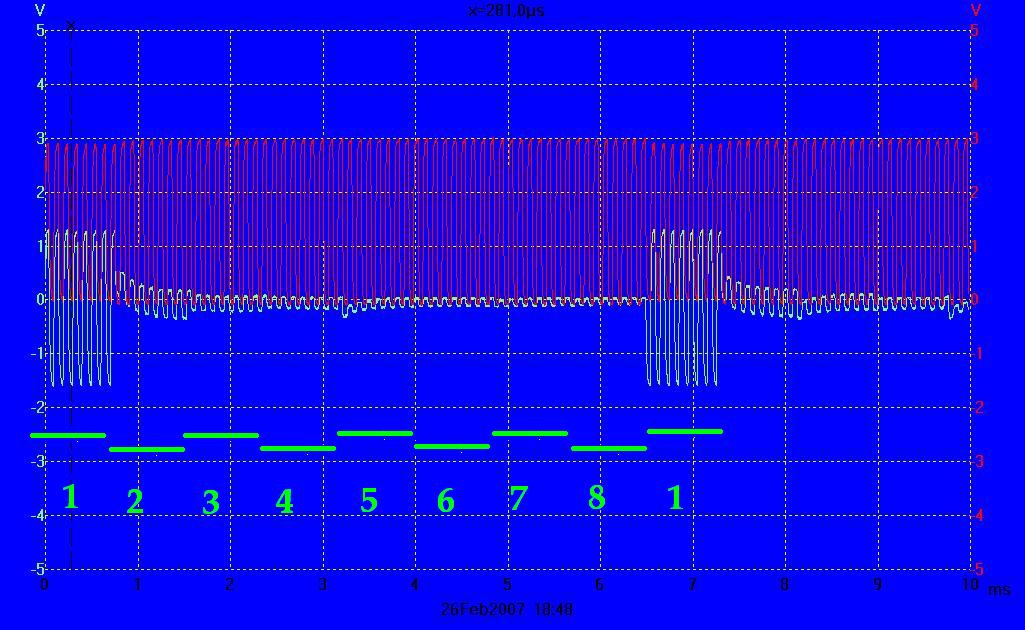The width and height of the screenshot is (1025, 630).
Task: Select the green number 2 label
Action: point(135,501)
